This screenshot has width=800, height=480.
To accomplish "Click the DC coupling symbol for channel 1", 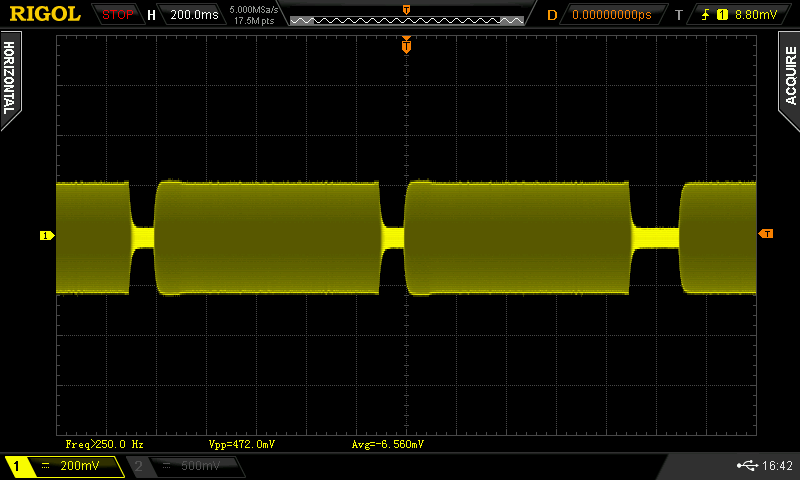I will point(45,466).
